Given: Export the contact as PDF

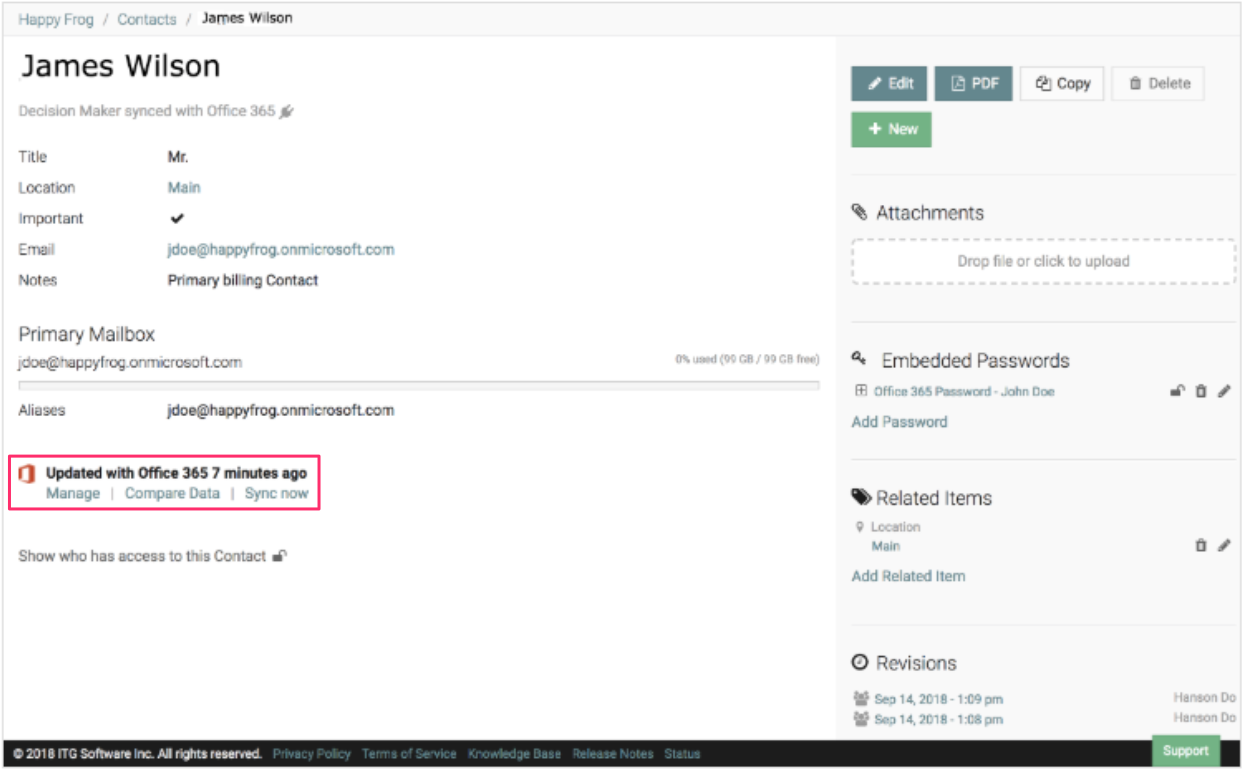Looking at the screenshot, I should click(974, 84).
